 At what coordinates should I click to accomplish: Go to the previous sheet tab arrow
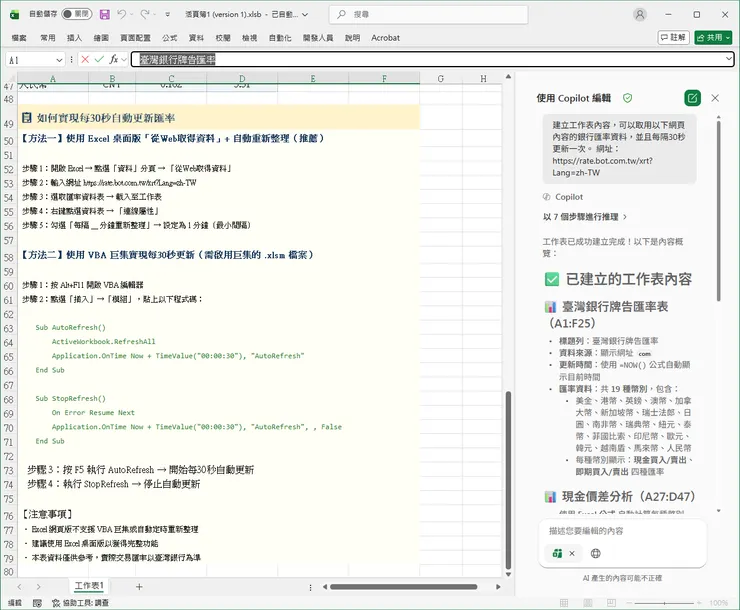[x=19, y=587]
